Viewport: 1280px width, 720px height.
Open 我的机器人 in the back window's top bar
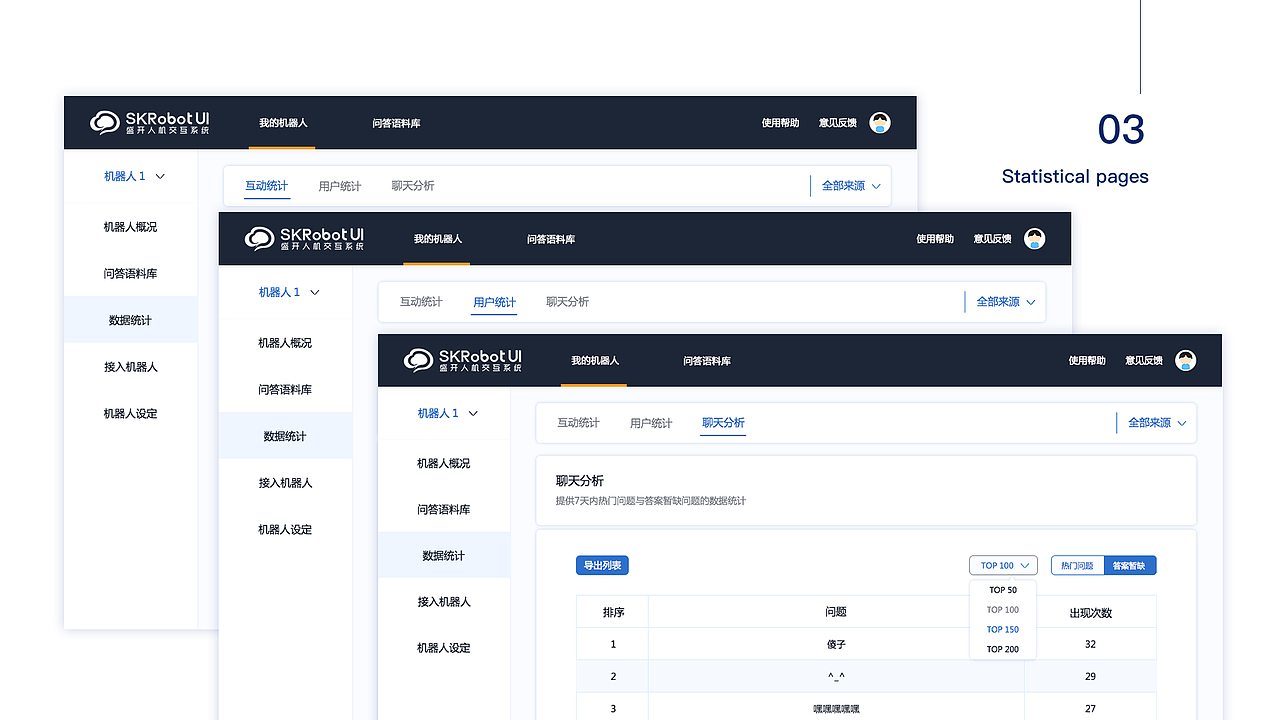pos(283,123)
